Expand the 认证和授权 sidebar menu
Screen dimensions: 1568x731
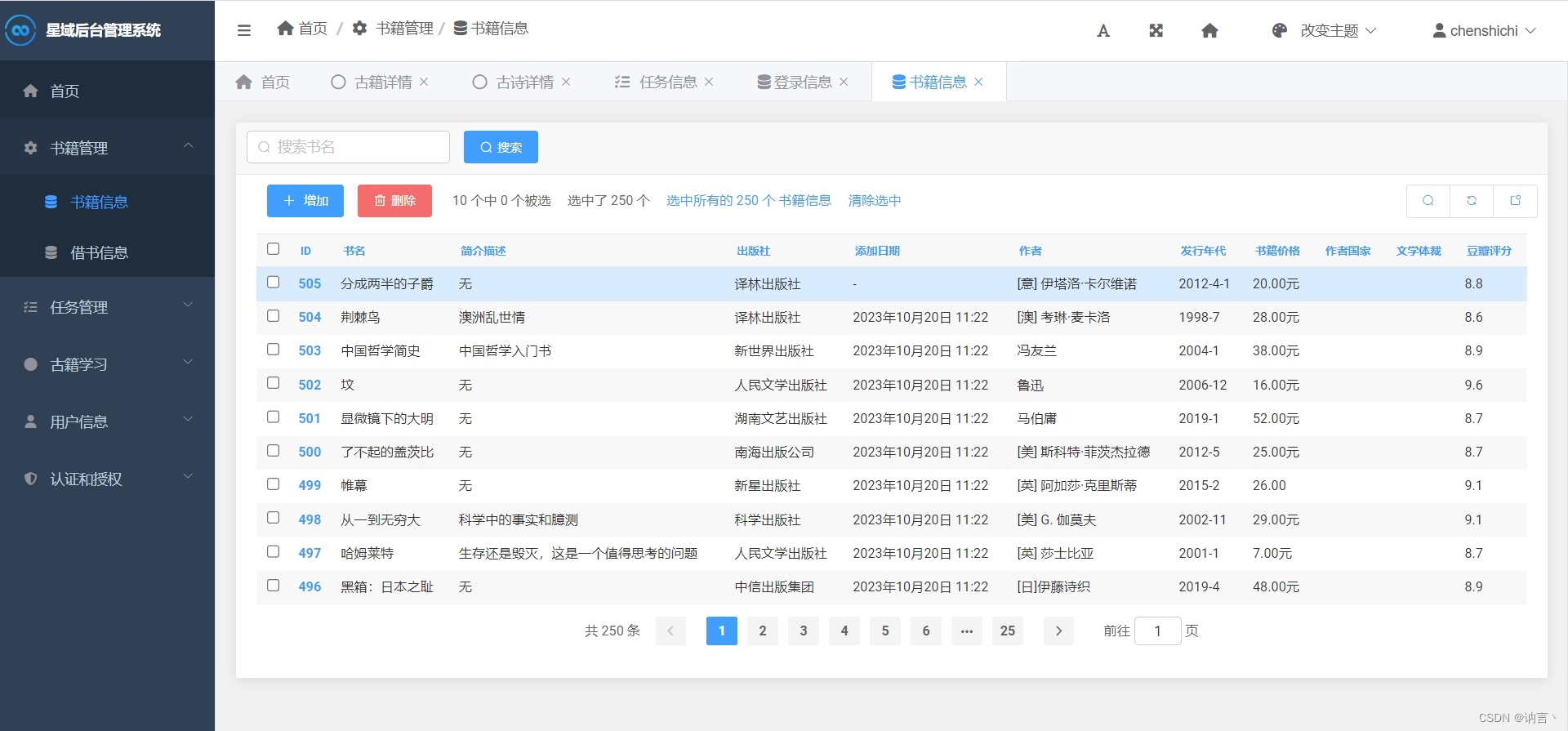(x=107, y=479)
